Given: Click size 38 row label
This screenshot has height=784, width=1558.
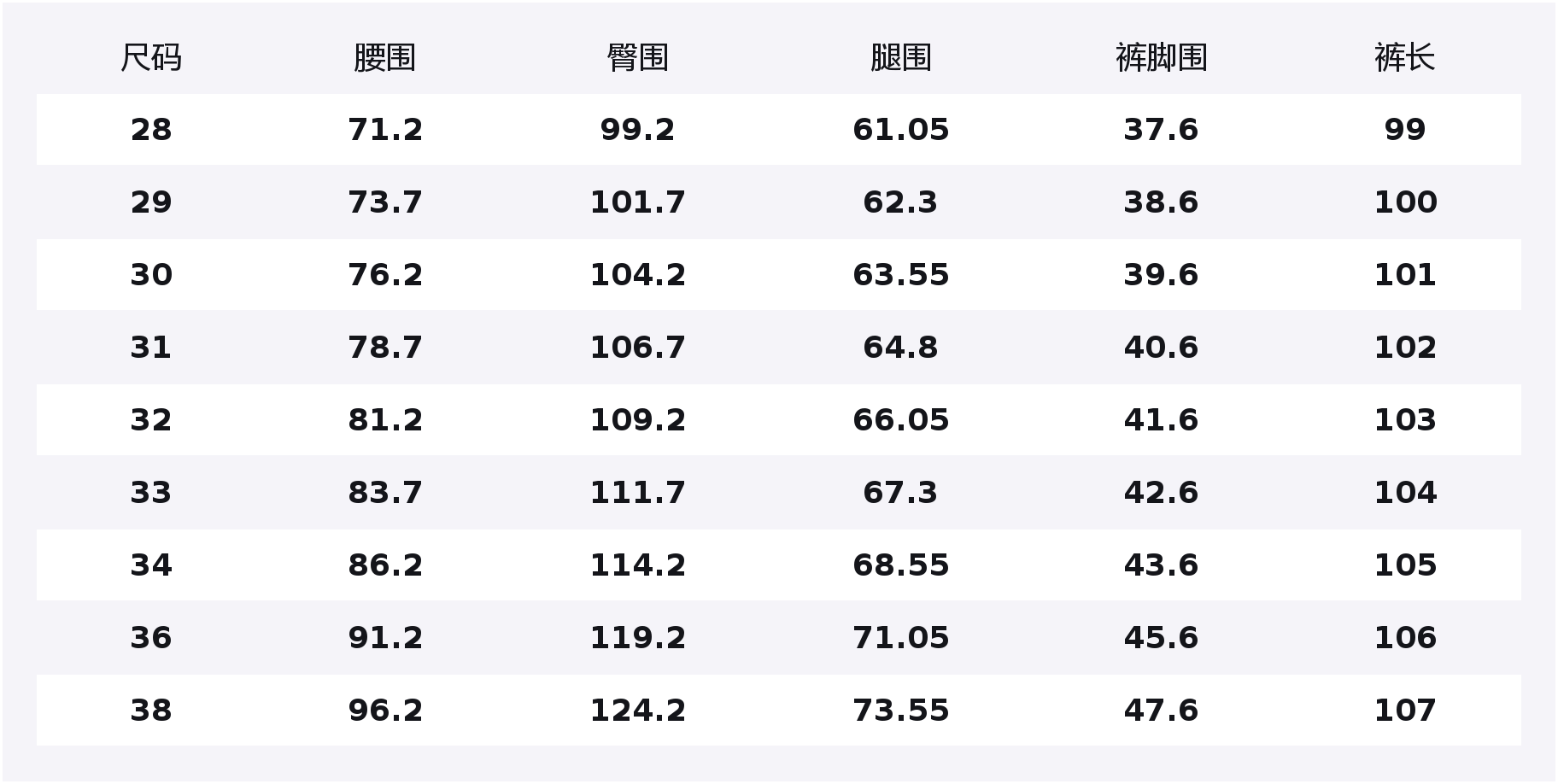Looking at the screenshot, I should click(151, 711).
